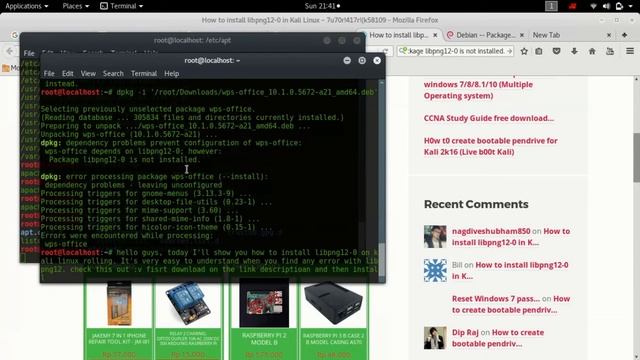Screen dimensions: 640x360
Task: Open a new Firefox tab with plus button
Action: pyautogui.click(x=624, y=35)
